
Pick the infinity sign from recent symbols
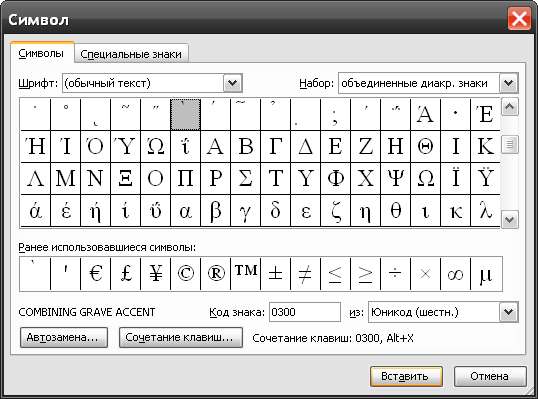456,274
